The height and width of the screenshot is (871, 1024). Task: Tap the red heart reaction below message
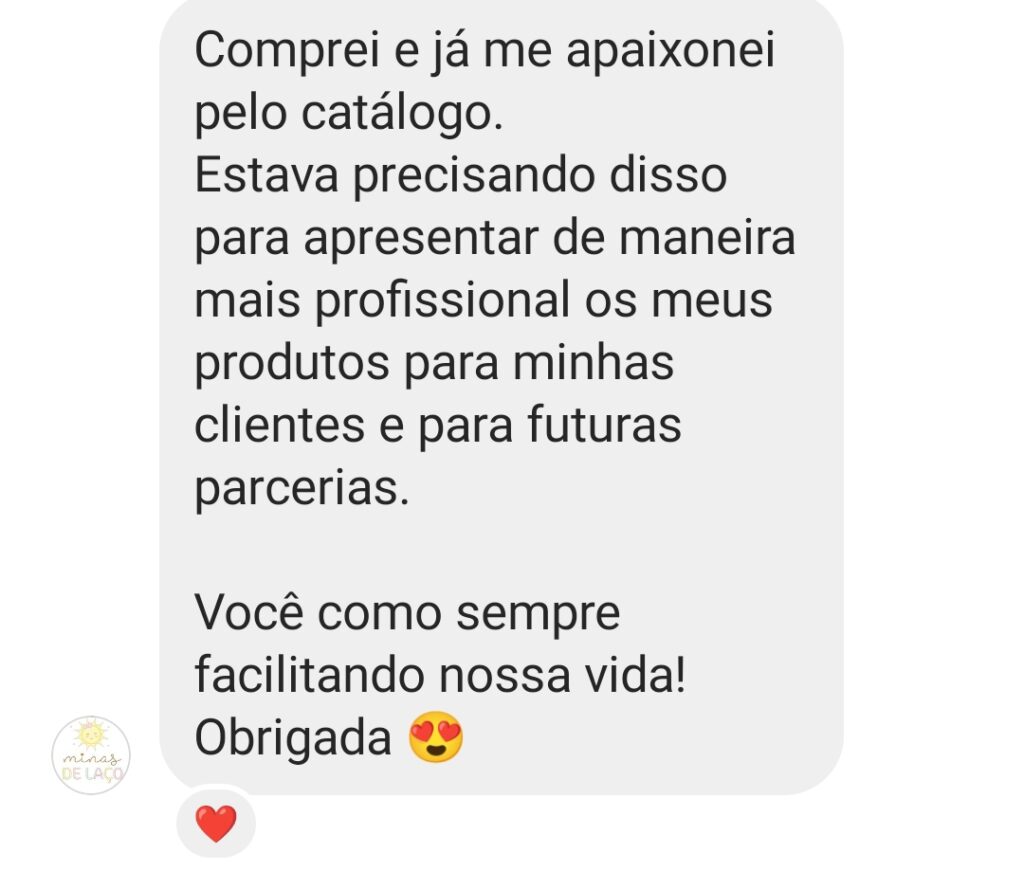point(216,823)
